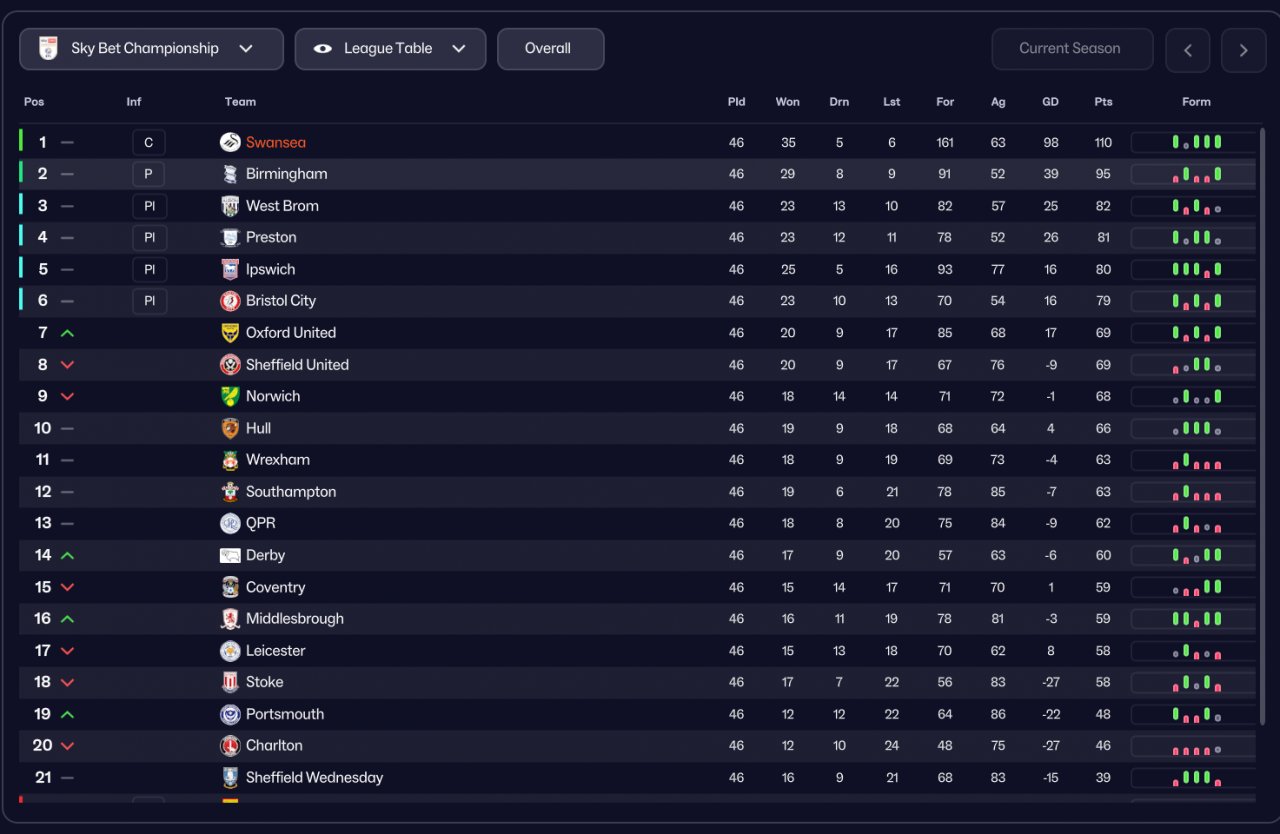Click the Oxford United club badge
The width and height of the screenshot is (1280, 834).
click(230, 333)
